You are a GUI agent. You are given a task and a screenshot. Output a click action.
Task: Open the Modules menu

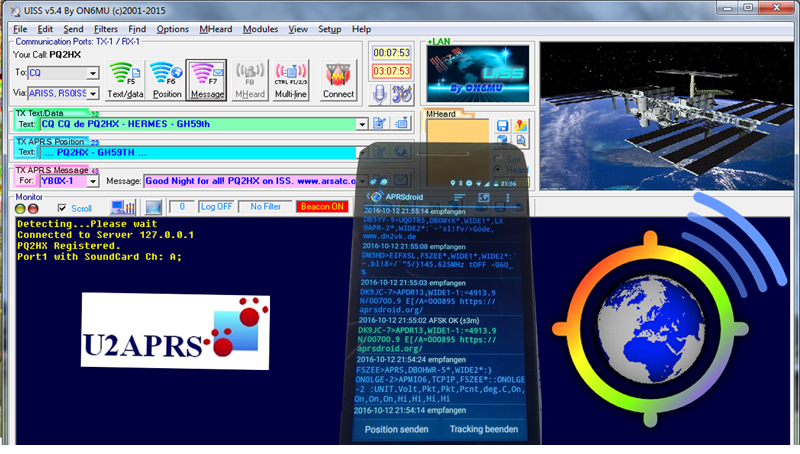coord(260,29)
